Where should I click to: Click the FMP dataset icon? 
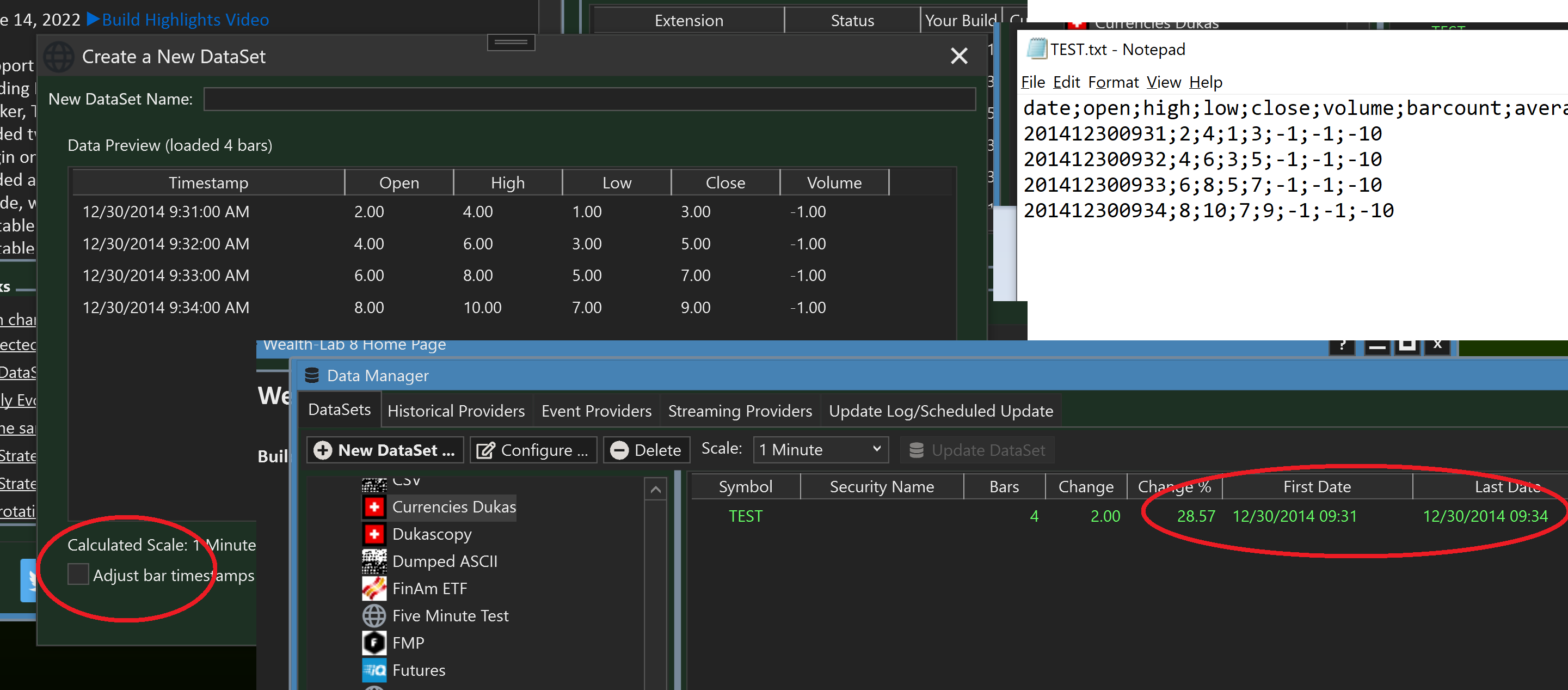click(x=374, y=643)
